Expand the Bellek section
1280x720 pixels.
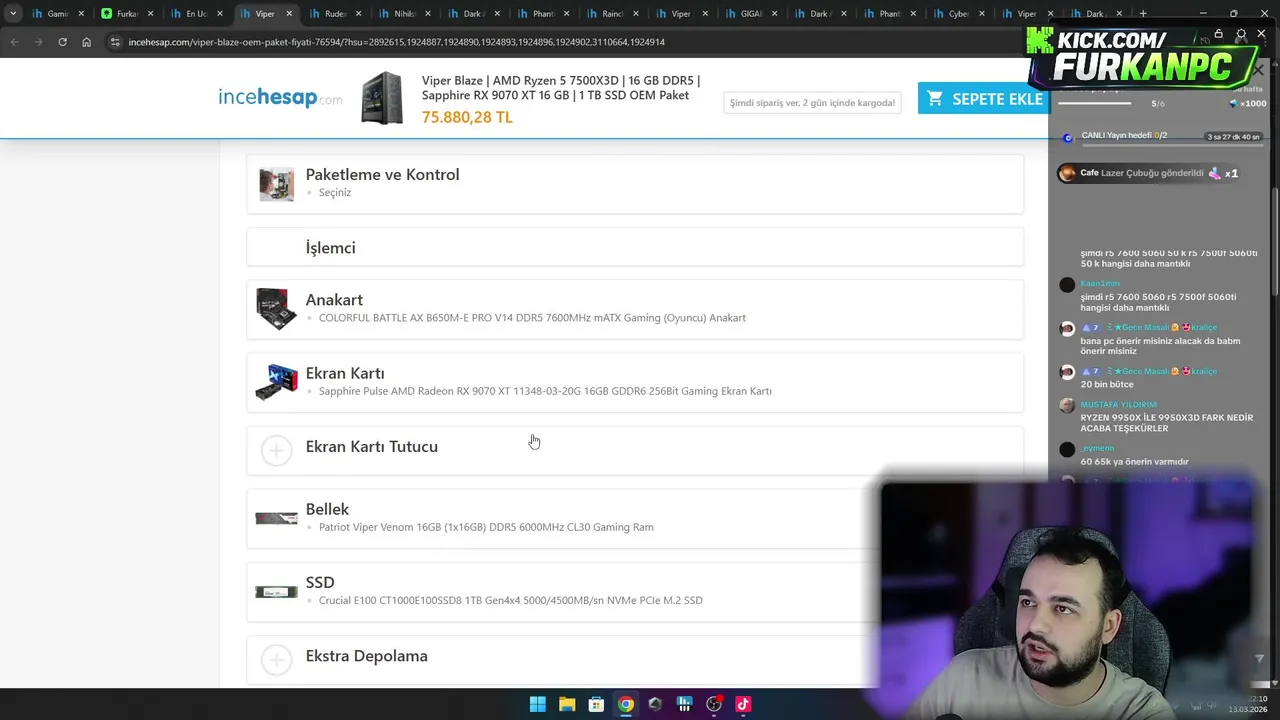tap(635, 518)
